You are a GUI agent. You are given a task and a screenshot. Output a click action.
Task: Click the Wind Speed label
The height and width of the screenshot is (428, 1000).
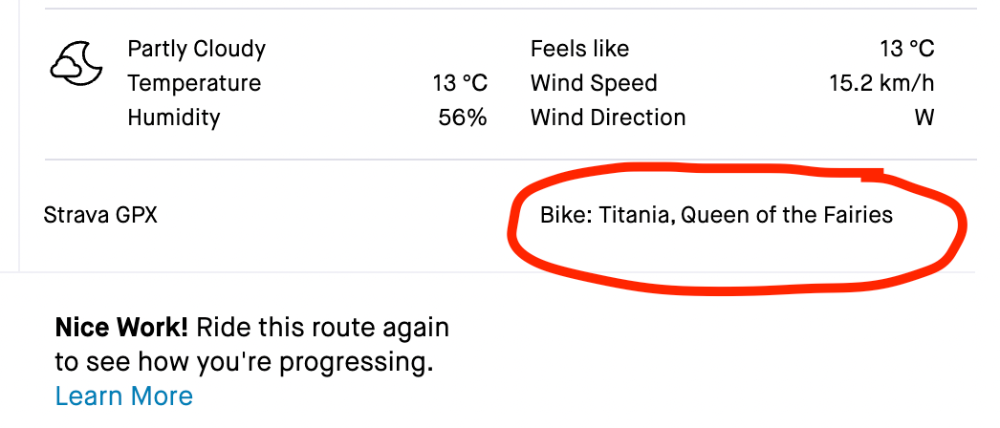pyautogui.click(x=594, y=83)
